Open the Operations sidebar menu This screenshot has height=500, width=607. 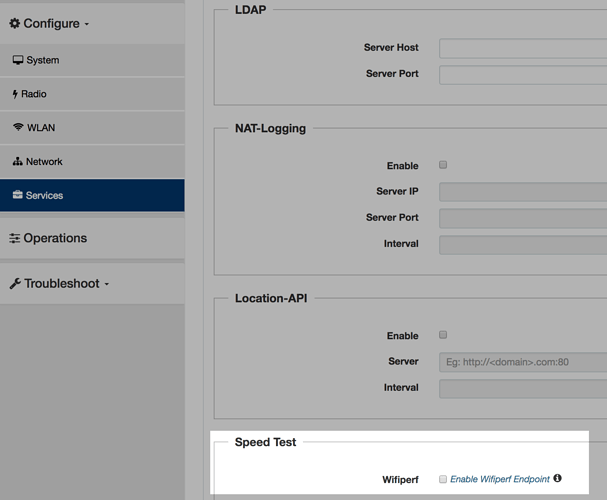[55, 238]
